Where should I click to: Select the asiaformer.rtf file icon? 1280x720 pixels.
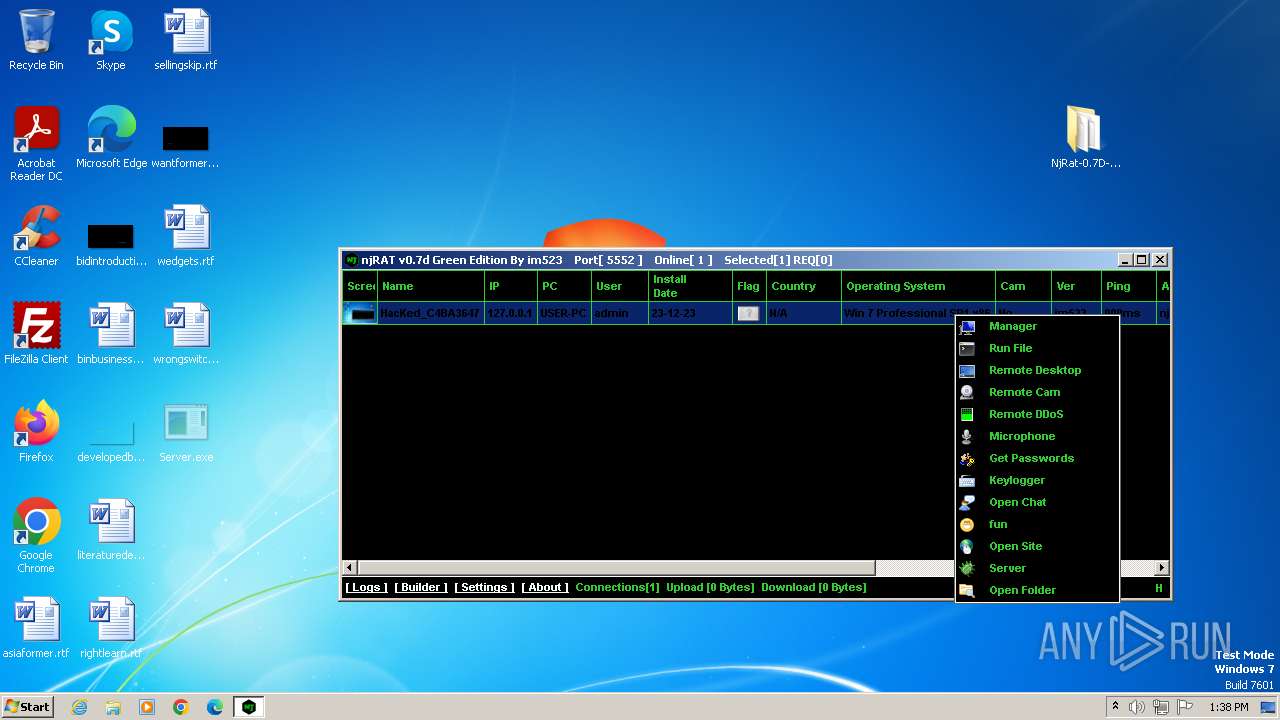36,629
